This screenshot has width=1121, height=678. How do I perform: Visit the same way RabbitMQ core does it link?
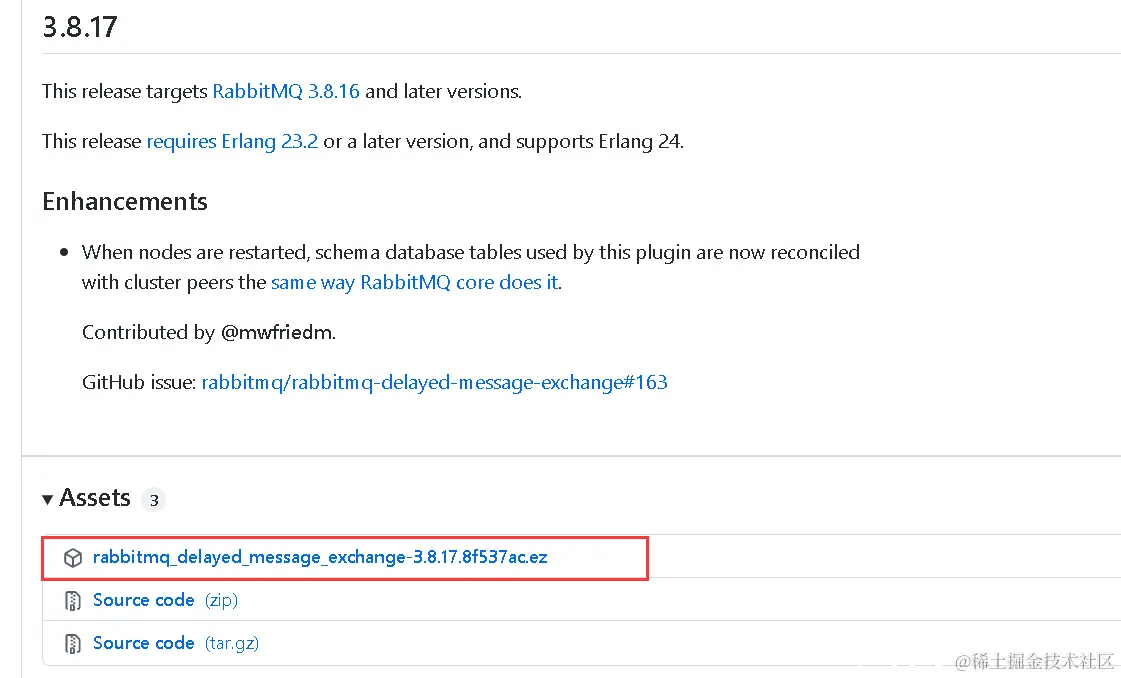click(415, 282)
